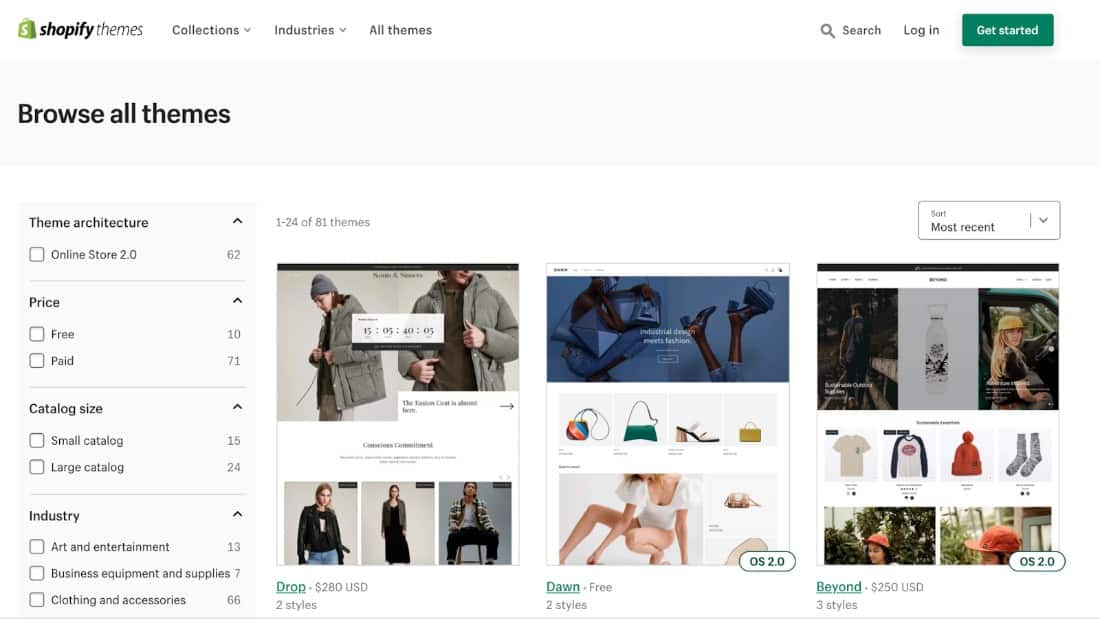Open the Industries menu
The image size is (1100, 619).
pos(310,30)
